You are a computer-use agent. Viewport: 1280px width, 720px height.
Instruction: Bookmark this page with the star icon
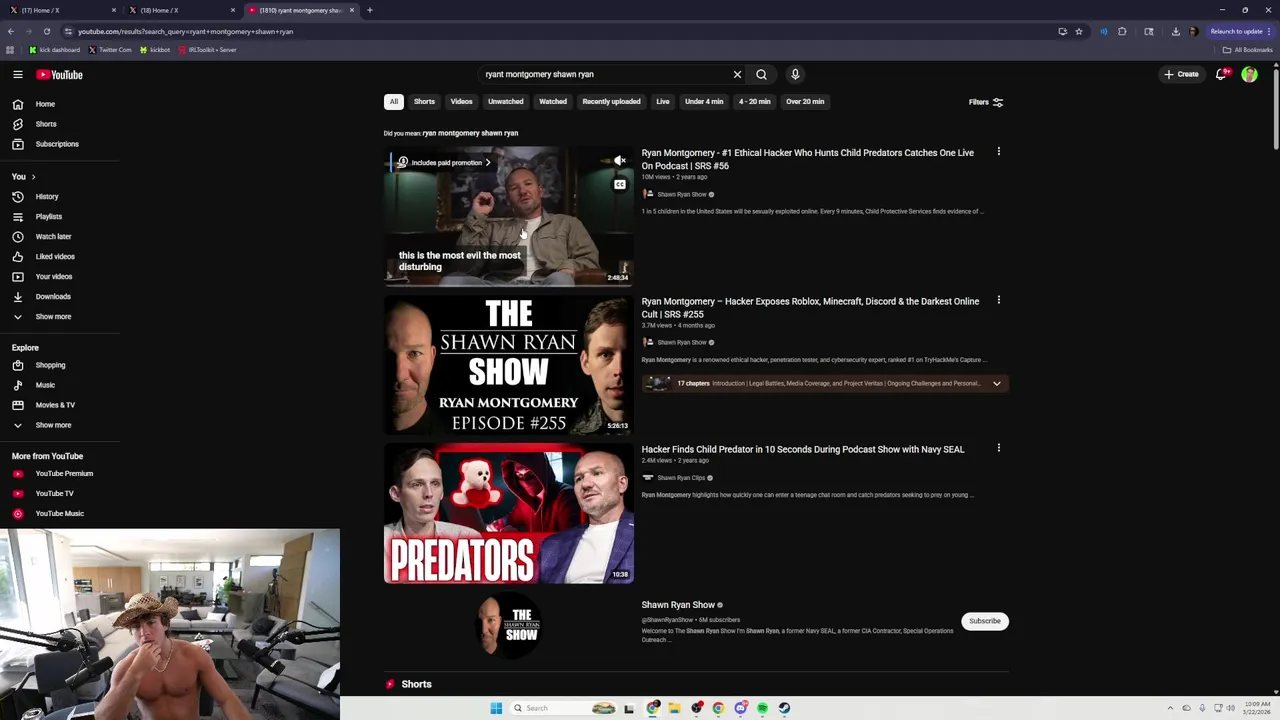click(1078, 31)
